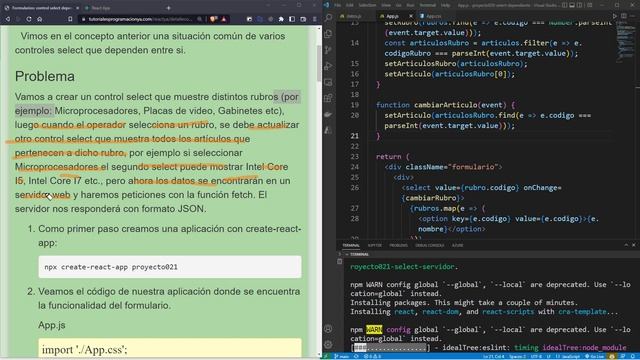Close the terminal panel
Viewport: 640px width, 360px height.
(633, 245)
